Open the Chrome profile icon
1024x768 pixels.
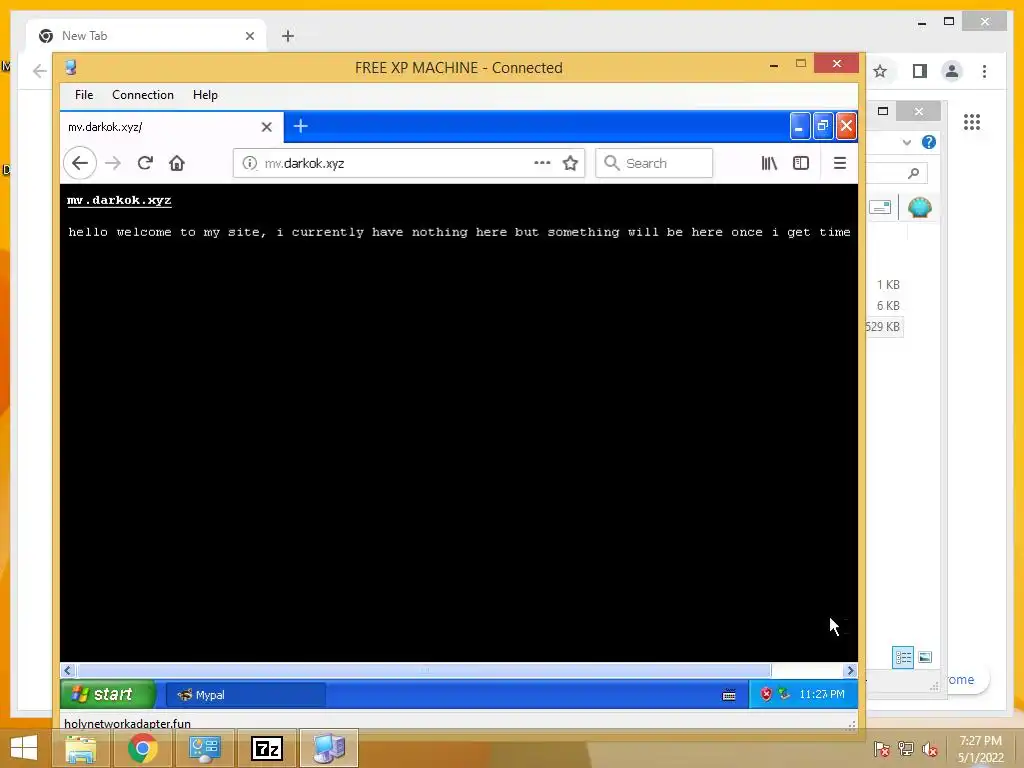coord(952,71)
